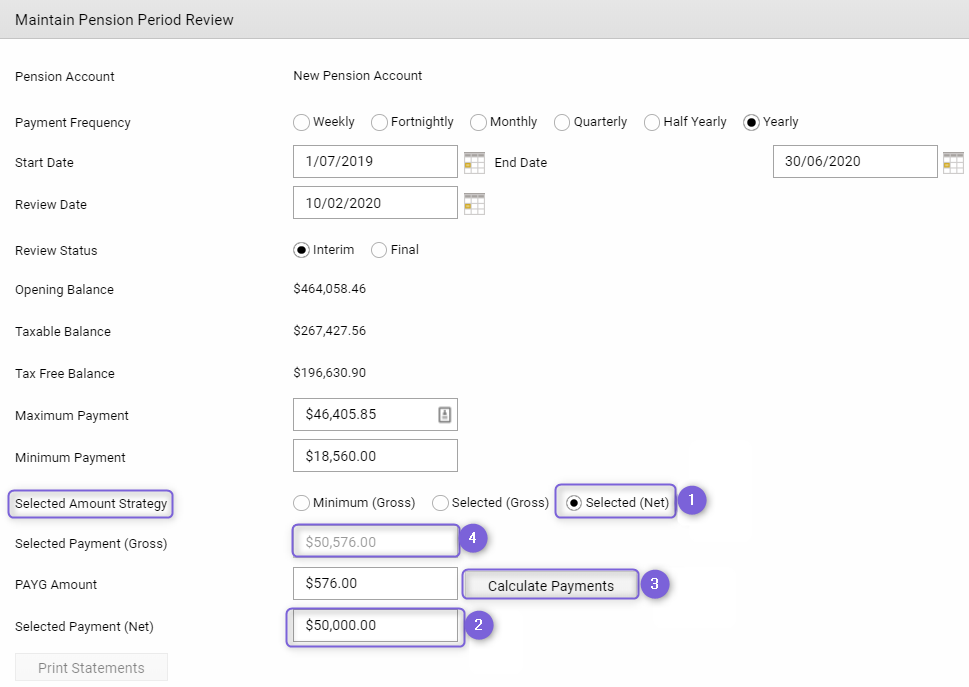Select Monthly payment frequency

point(478,122)
